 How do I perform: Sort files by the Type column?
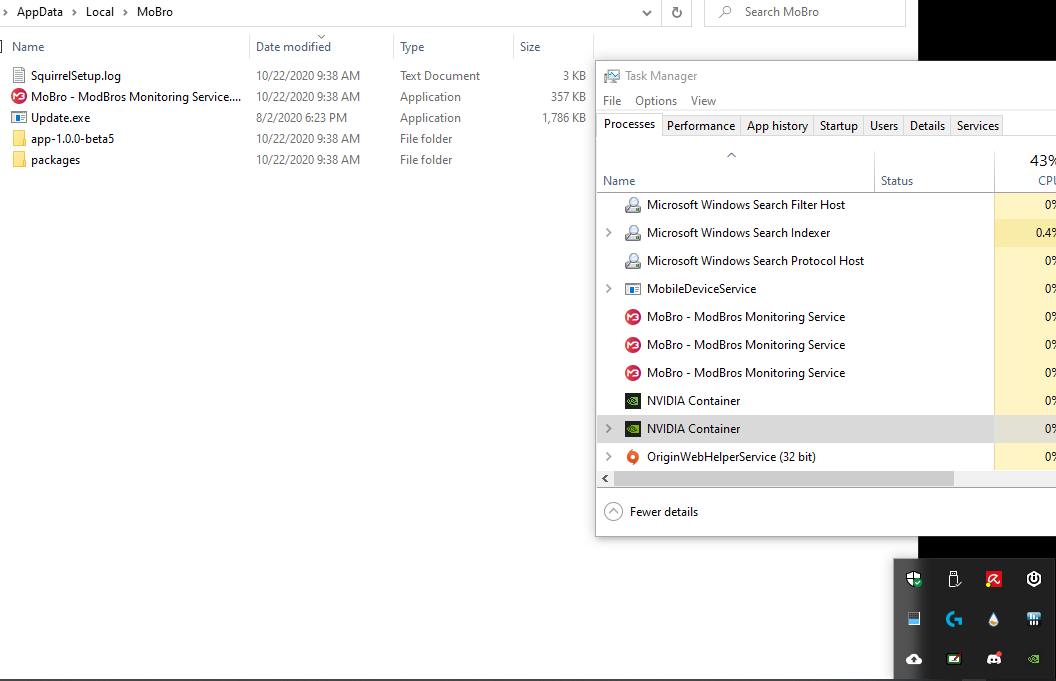click(453, 46)
